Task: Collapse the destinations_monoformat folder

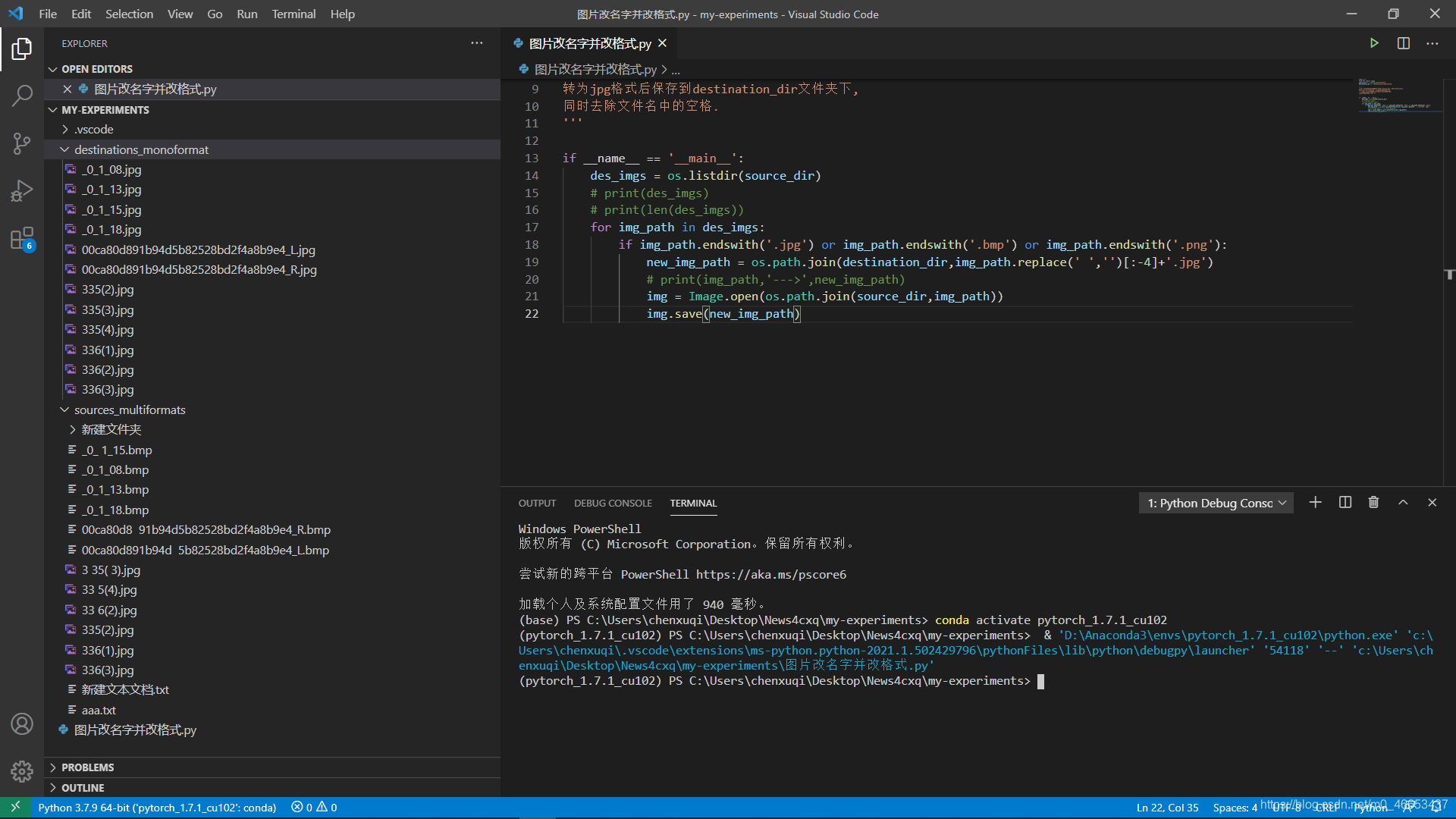Action: 141,149
